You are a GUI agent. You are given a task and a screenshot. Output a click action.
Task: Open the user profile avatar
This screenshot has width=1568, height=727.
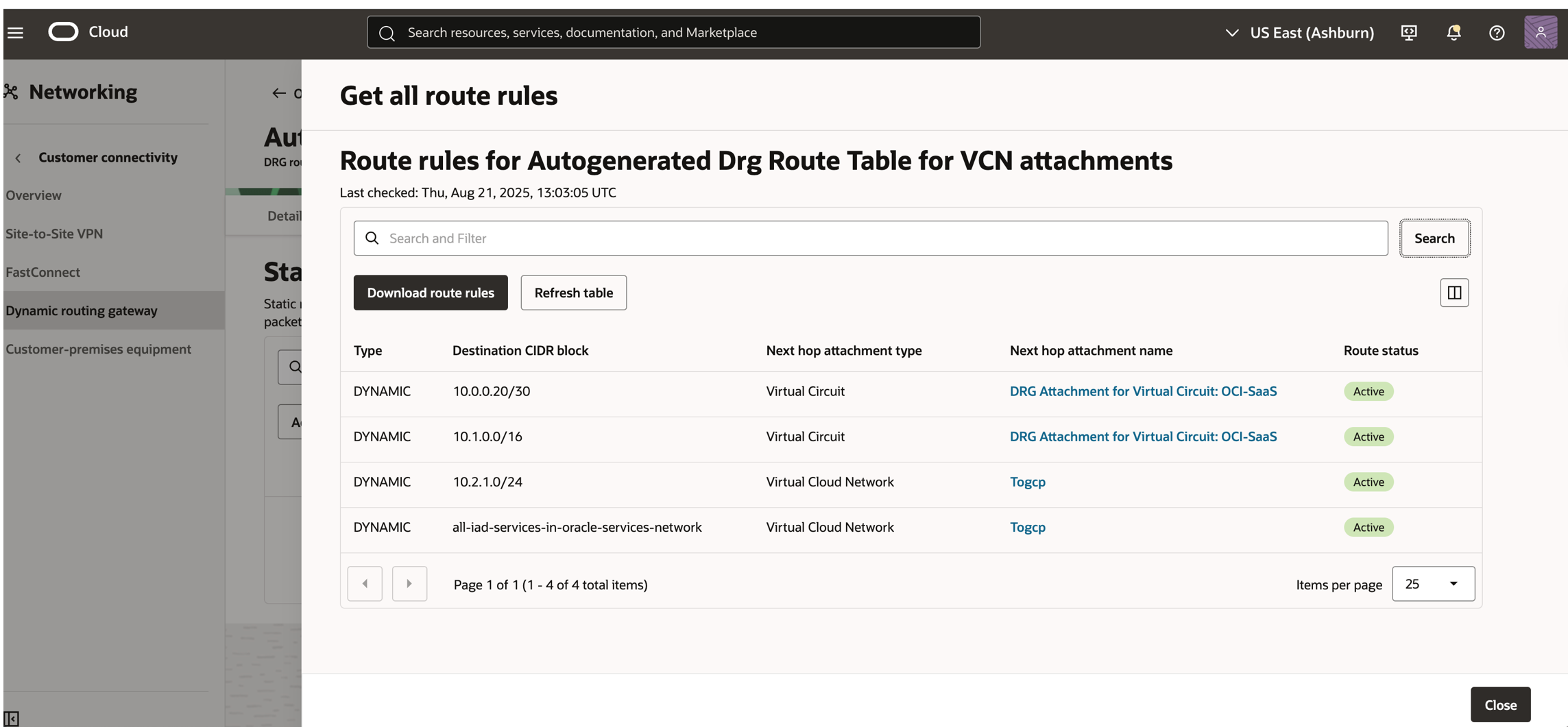coord(1540,32)
